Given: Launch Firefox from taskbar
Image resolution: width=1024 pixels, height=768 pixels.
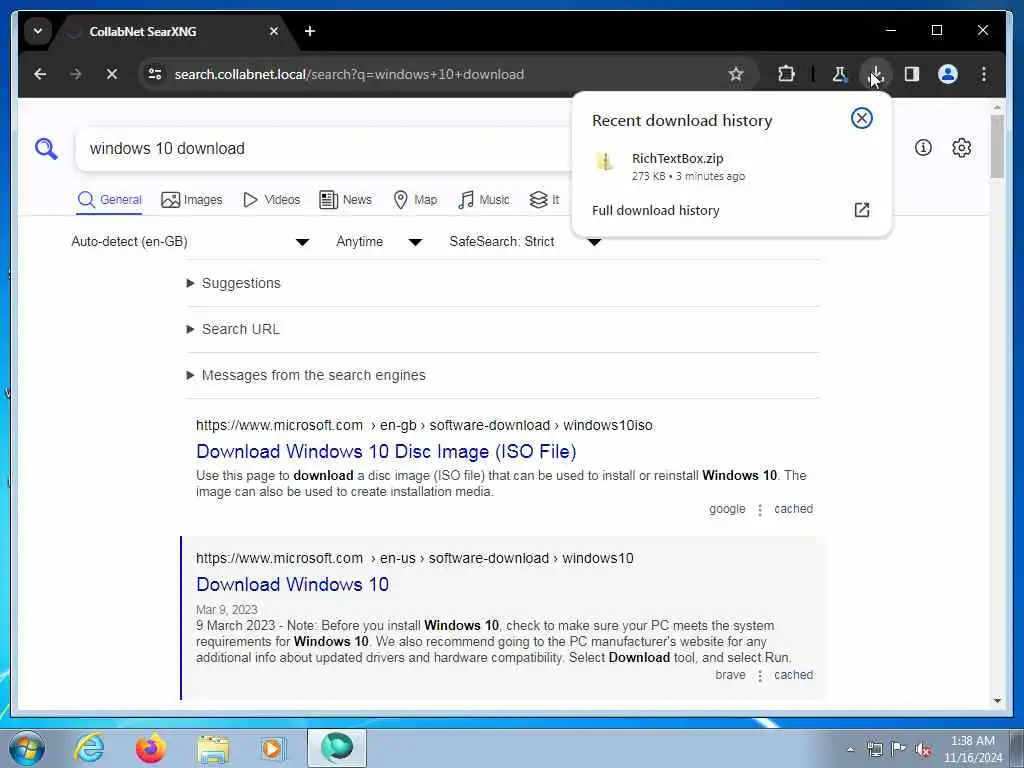Looking at the screenshot, I should point(151,748).
